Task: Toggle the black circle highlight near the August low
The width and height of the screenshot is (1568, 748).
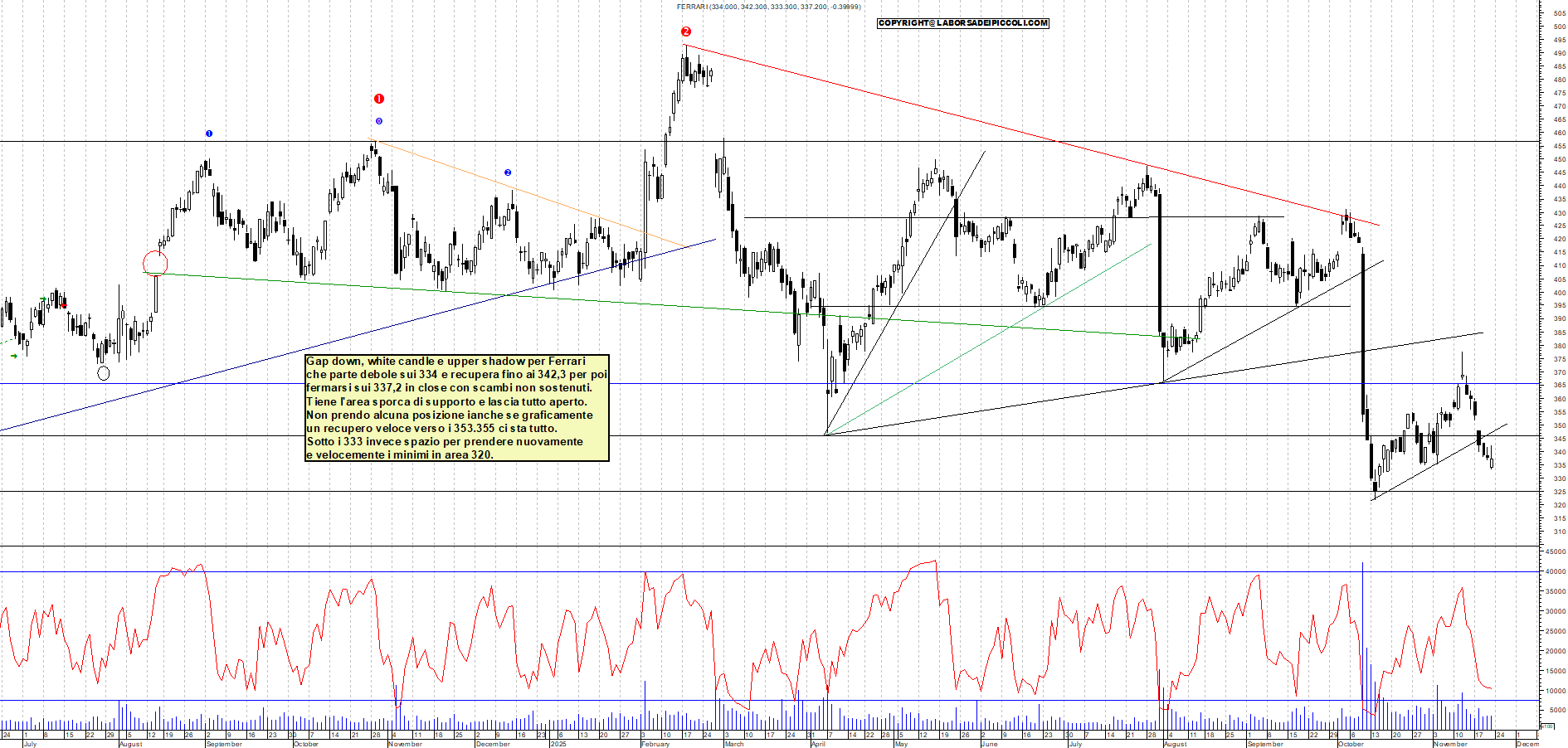Action: (x=104, y=372)
